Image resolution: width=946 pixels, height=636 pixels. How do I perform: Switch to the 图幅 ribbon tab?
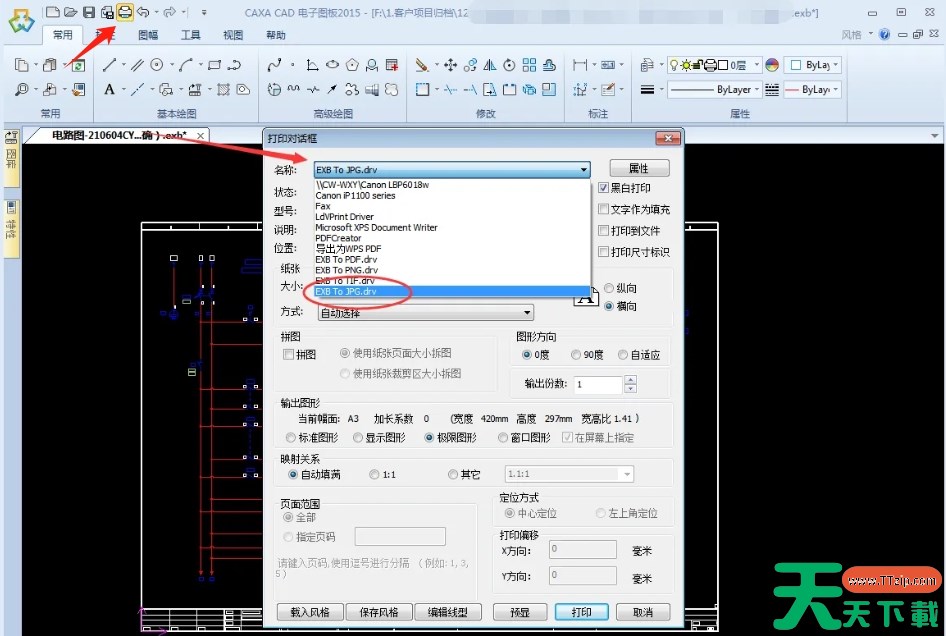(147, 35)
